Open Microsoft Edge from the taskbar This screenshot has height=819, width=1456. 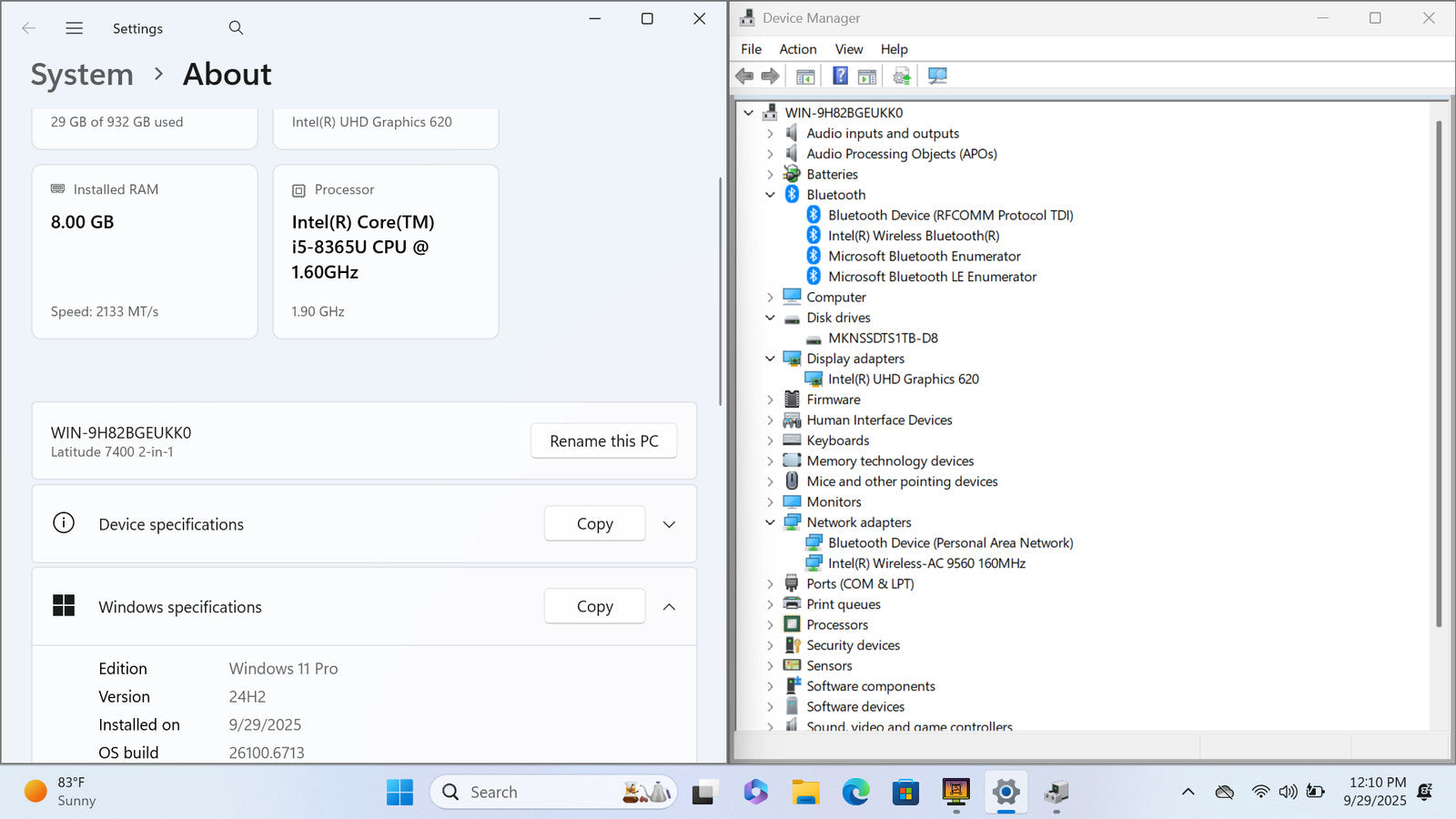(x=855, y=792)
